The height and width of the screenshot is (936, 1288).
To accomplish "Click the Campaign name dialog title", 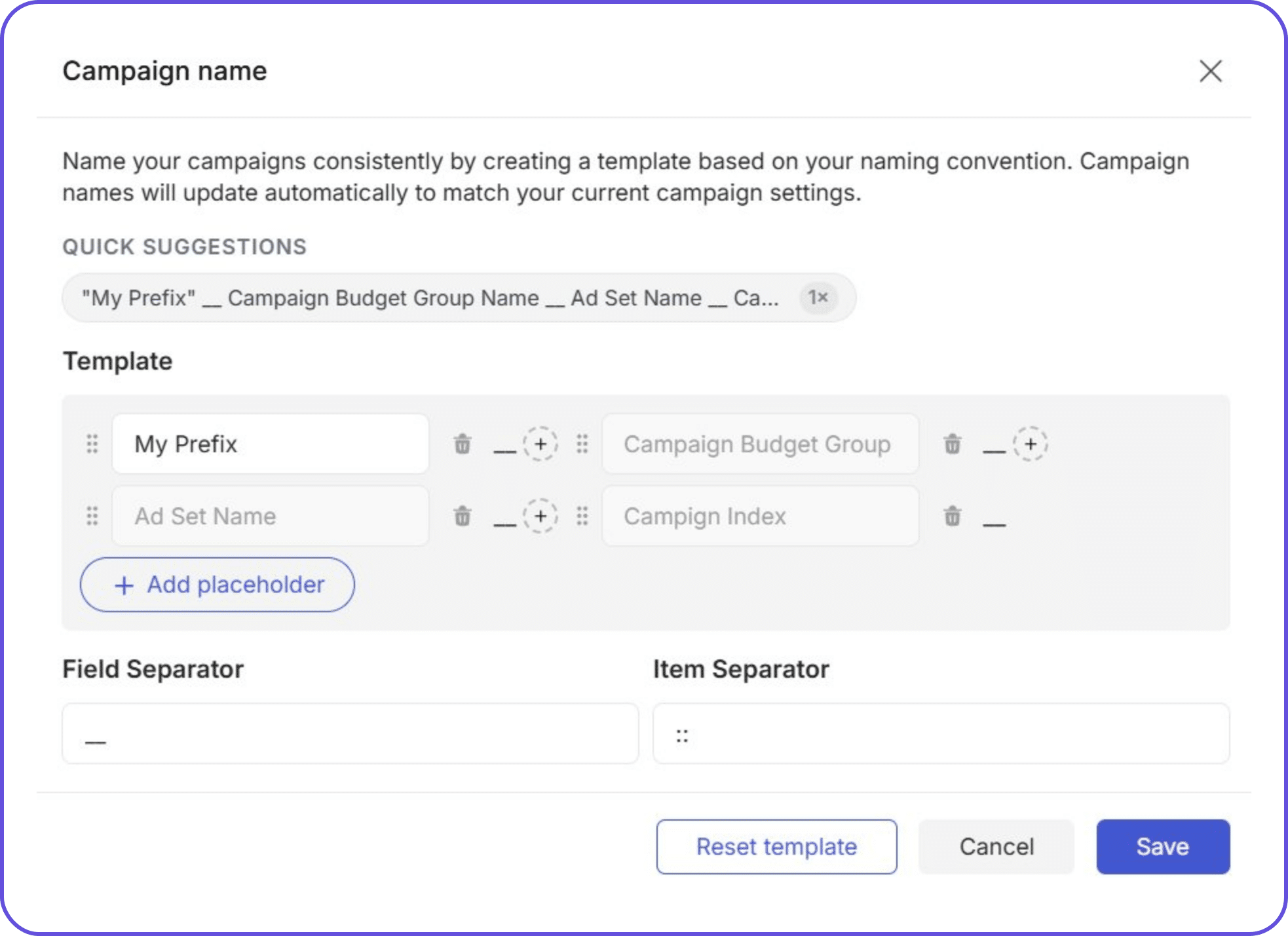I will 165,71.
